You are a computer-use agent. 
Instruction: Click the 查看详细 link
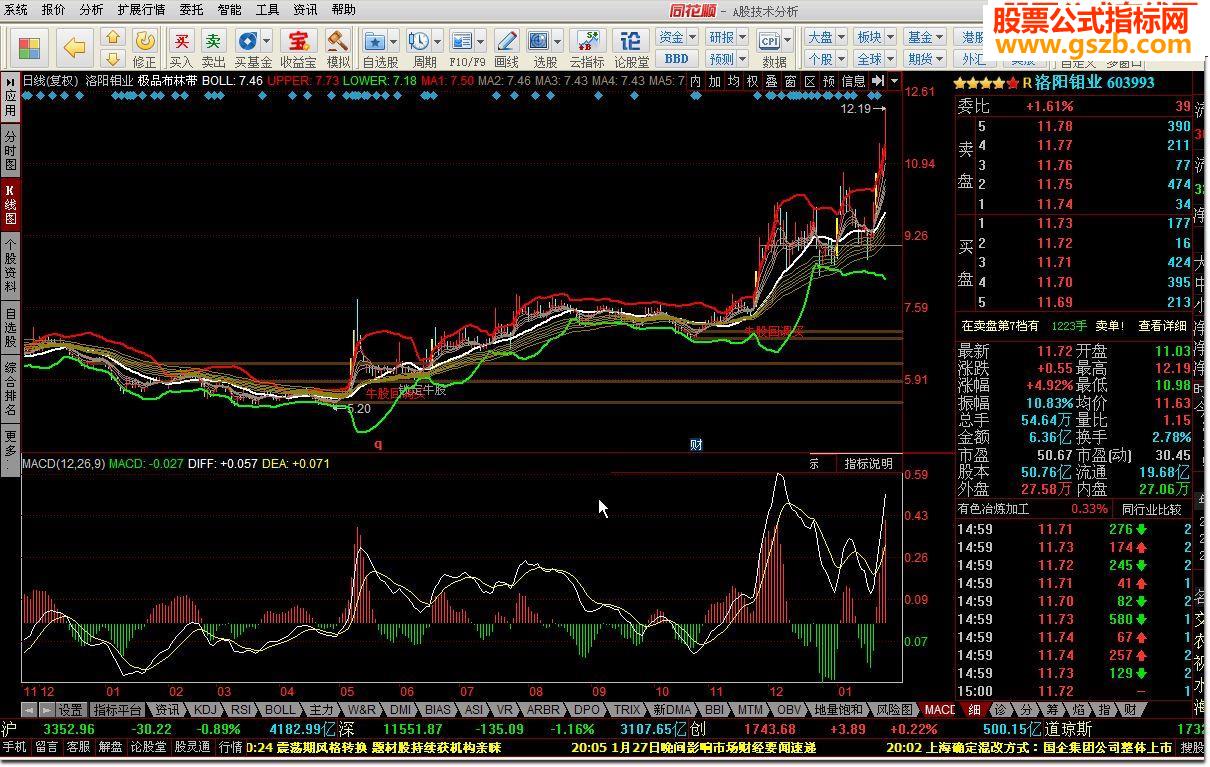[1162, 326]
